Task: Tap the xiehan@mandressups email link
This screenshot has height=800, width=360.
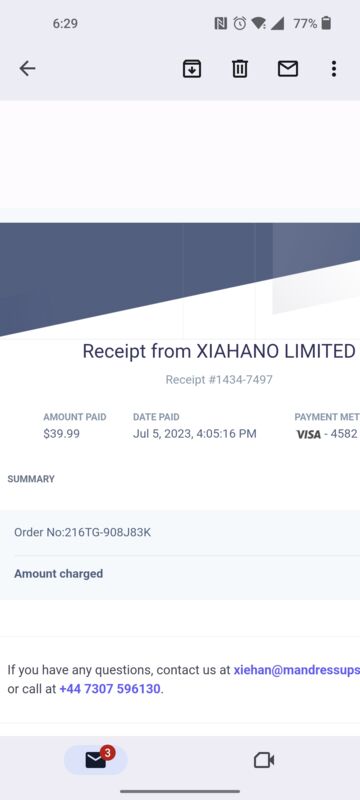Action: (297, 670)
